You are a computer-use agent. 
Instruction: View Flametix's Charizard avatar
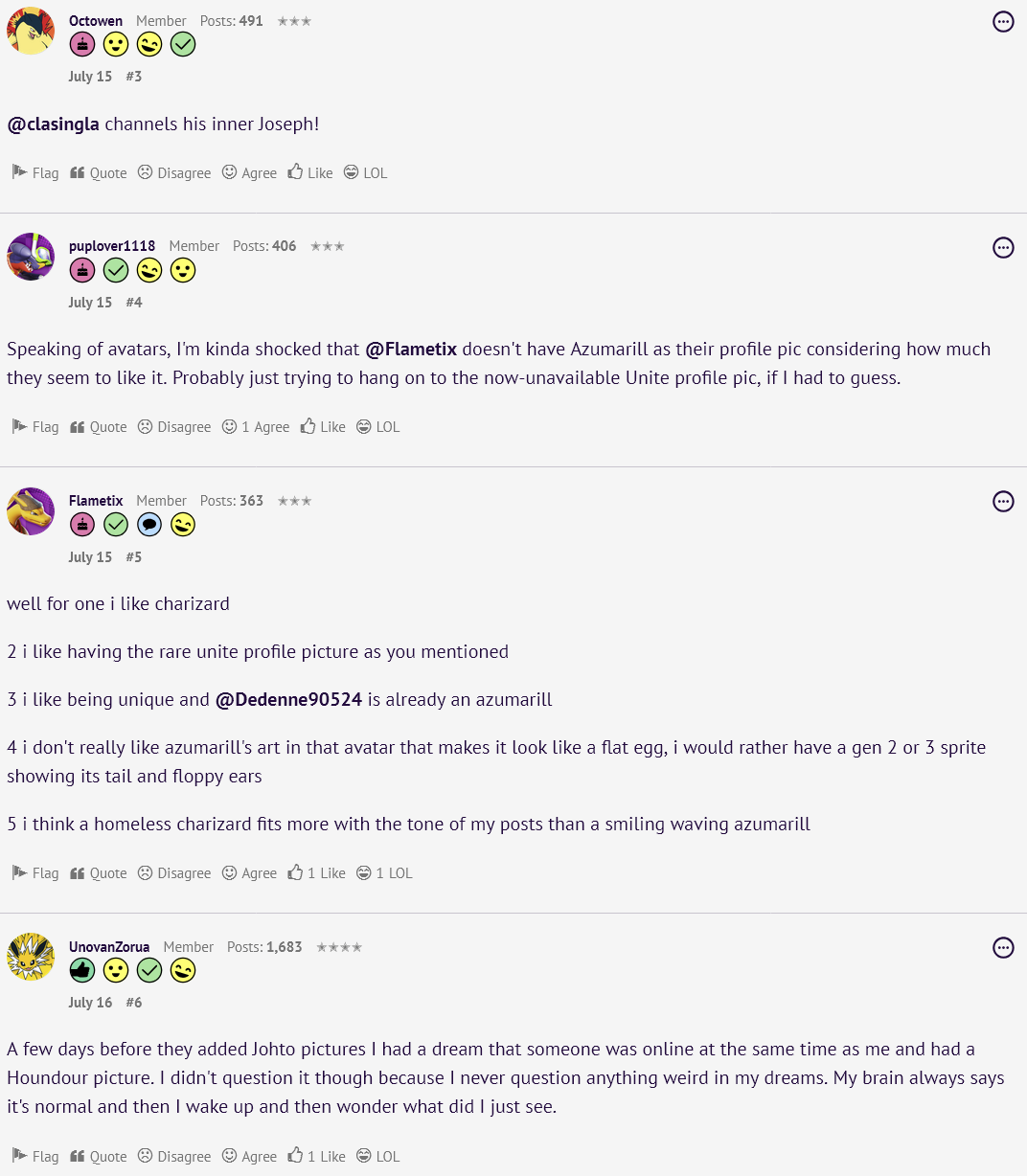pyautogui.click(x=31, y=510)
